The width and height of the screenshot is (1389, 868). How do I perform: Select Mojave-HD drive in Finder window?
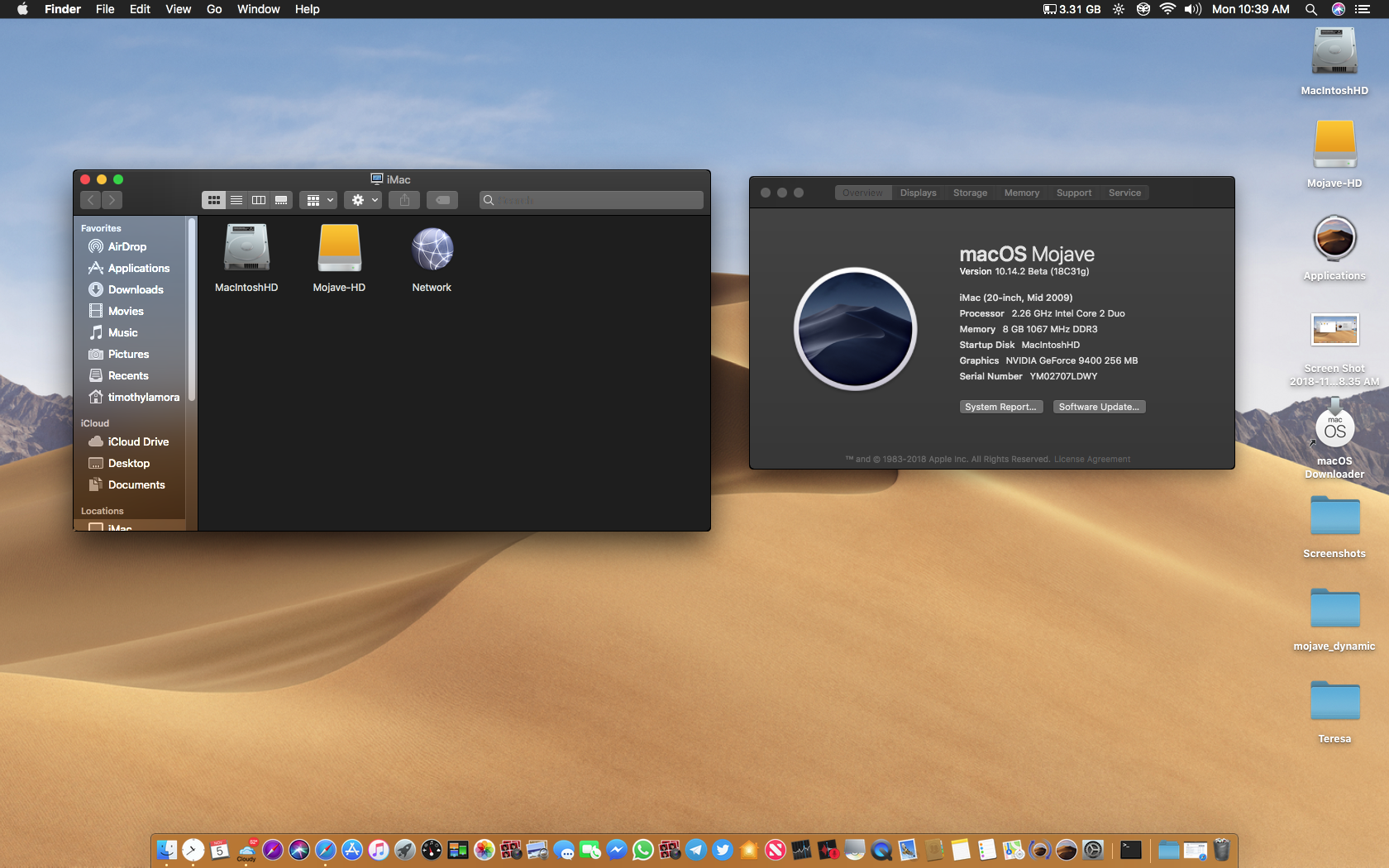click(x=339, y=258)
